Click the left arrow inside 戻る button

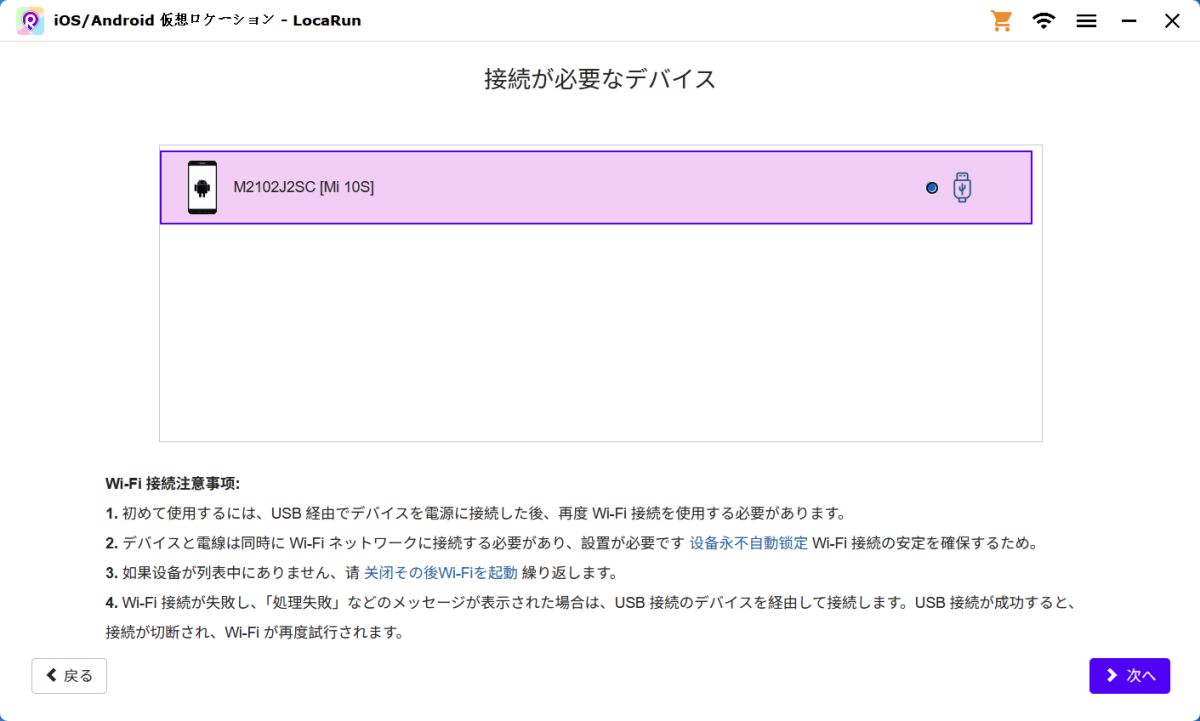[x=52, y=676]
